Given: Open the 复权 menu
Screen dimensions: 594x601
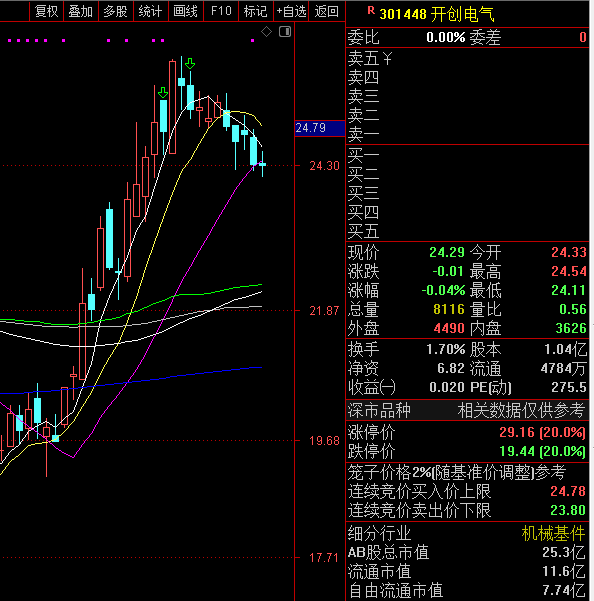Looking at the screenshot, I should pyautogui.click(x=46, y=11).
